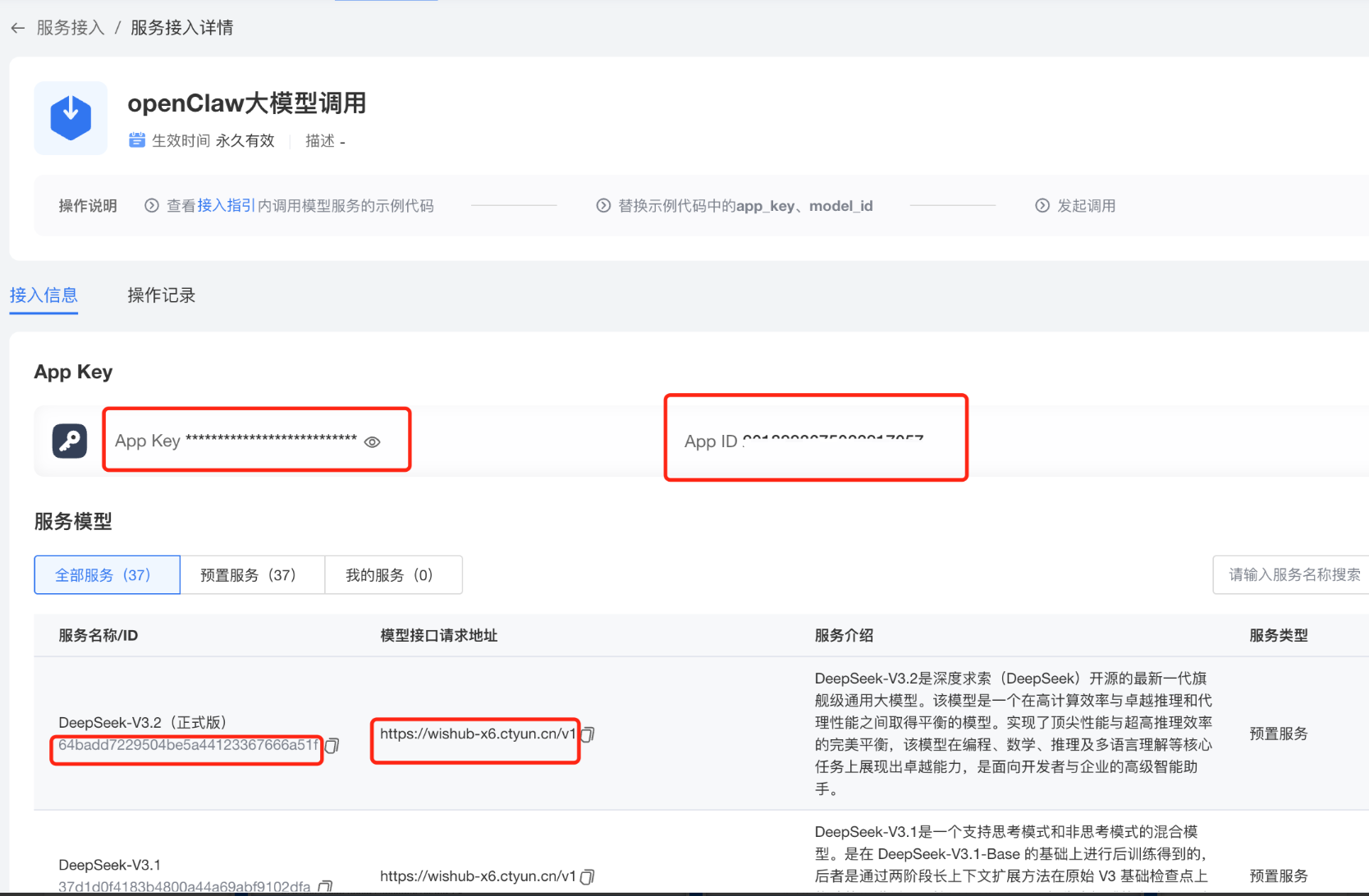Click the back arrow icon

tap(18, 28)
